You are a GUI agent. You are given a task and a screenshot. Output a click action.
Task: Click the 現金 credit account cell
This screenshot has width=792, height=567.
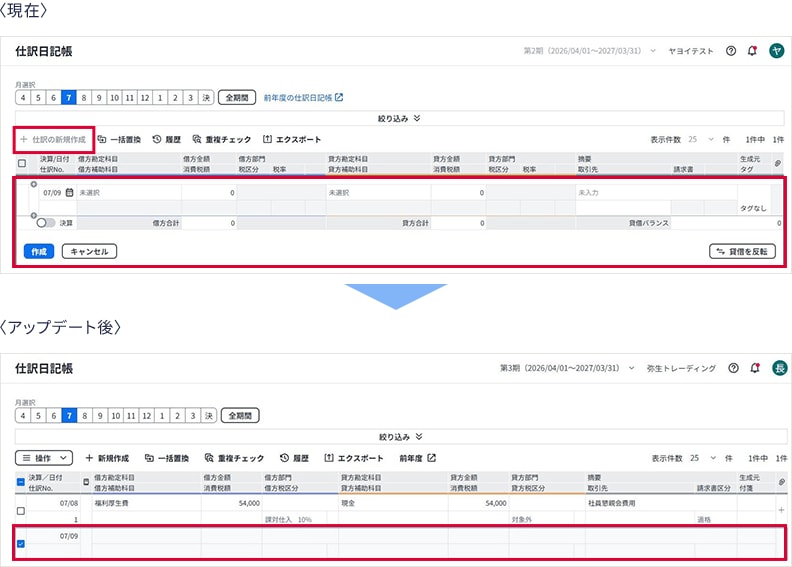tap(393, 503)
